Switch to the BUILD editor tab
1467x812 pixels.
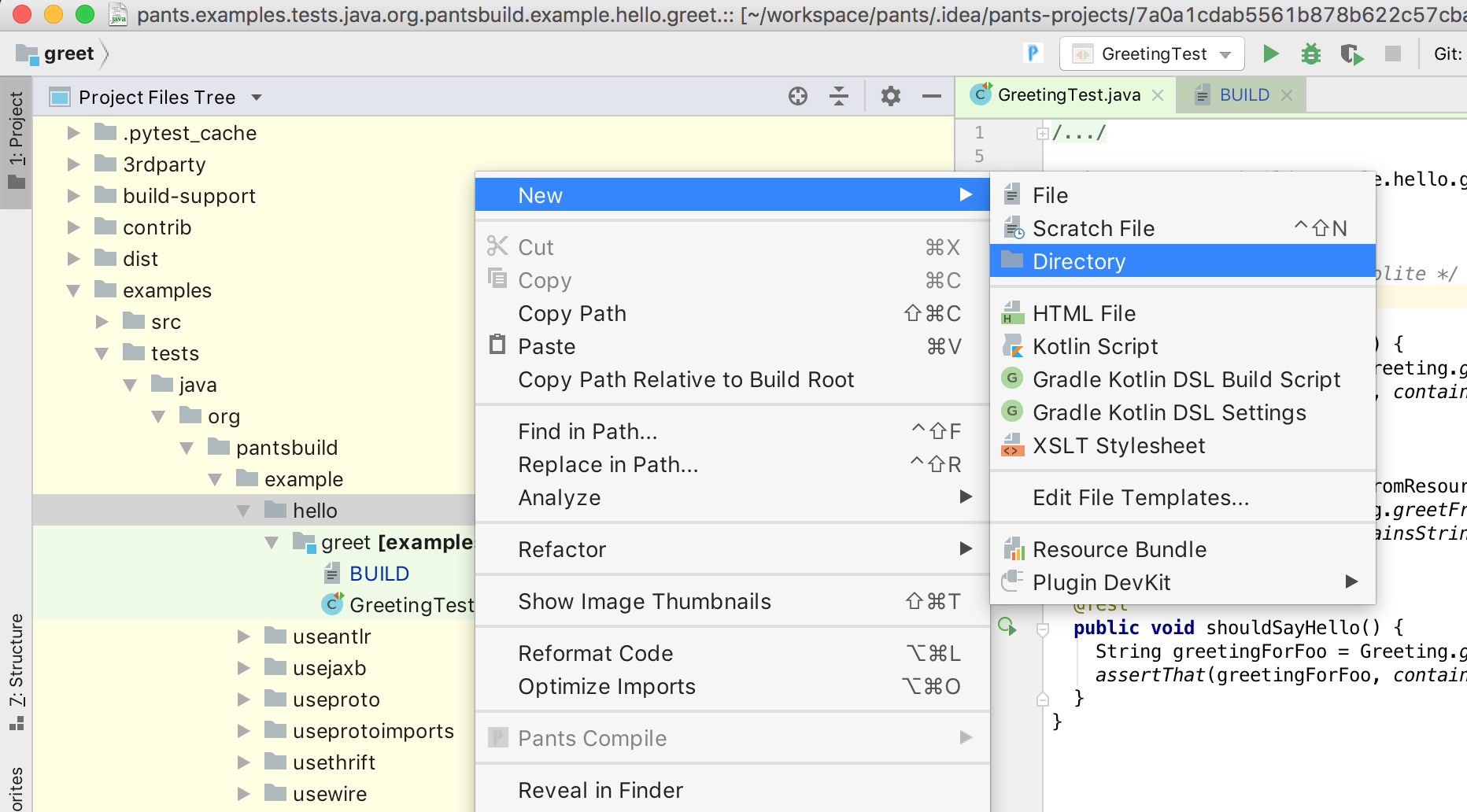pyautogui.click(x=1242, y=94)
